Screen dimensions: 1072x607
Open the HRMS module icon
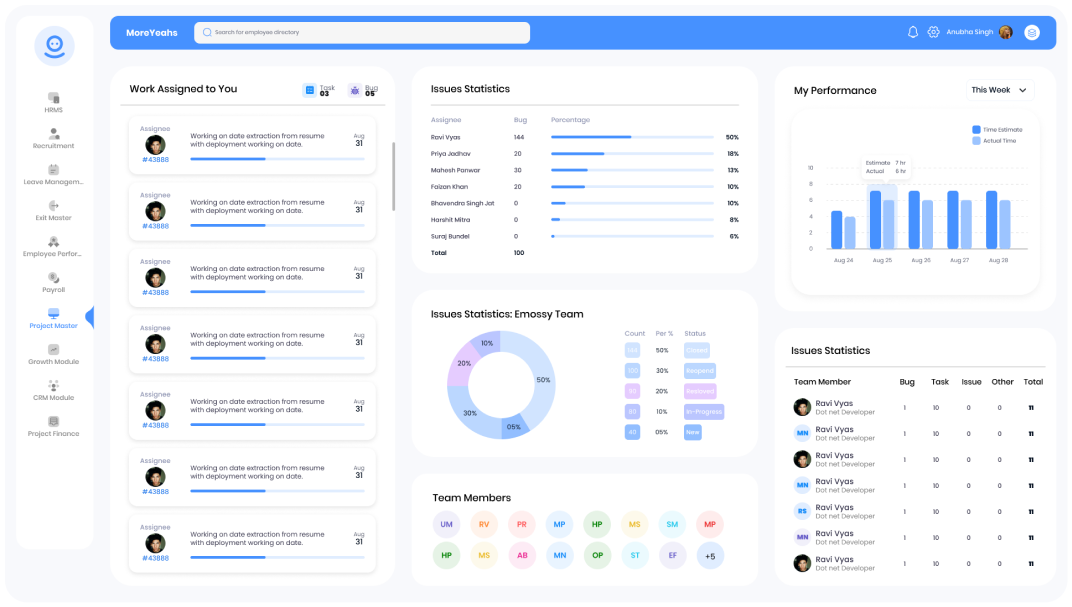click(53, 95)
